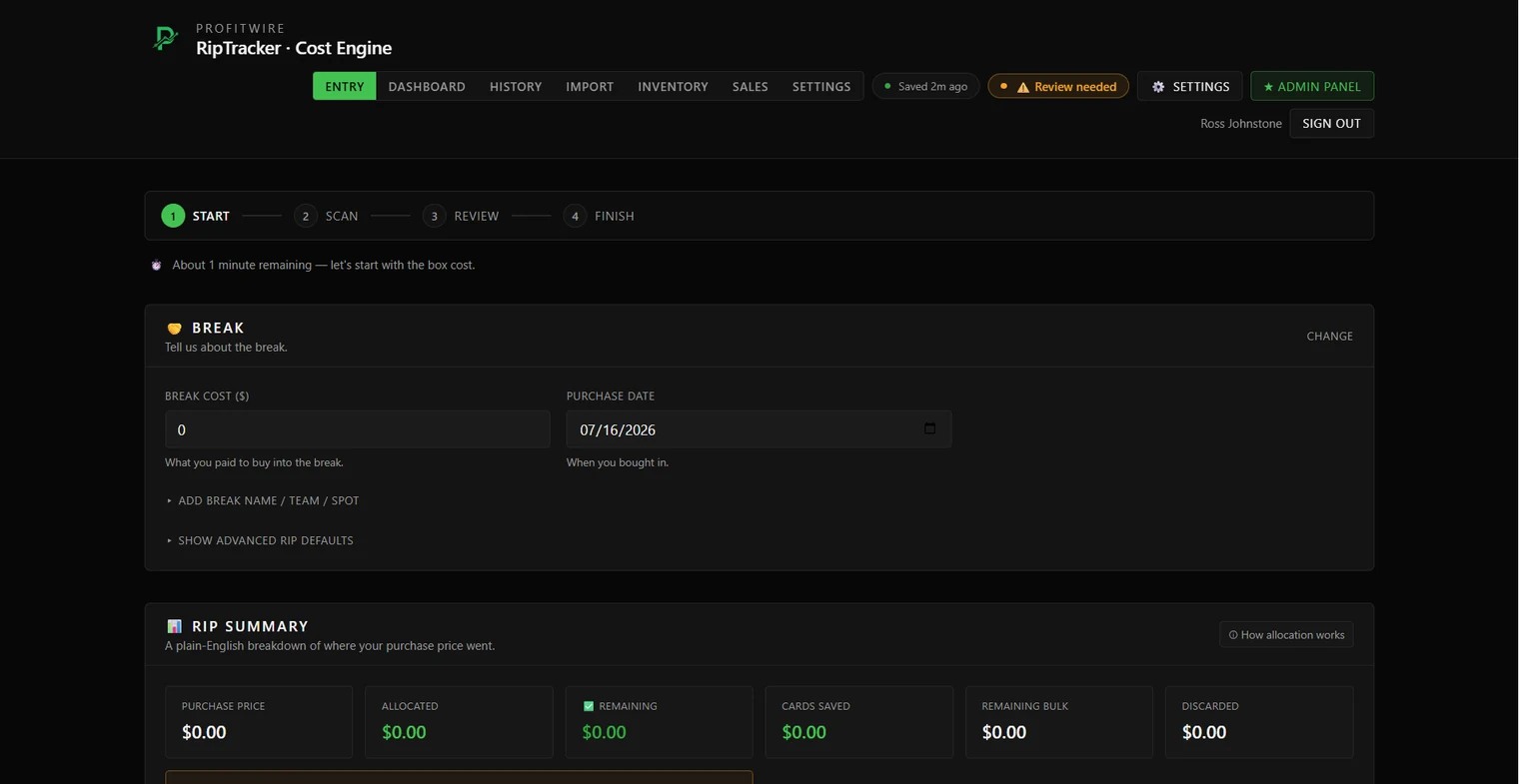1519x784 pixels.
Task: Toggle the Remaining card checkbox
Action: [x=588, y=706]
